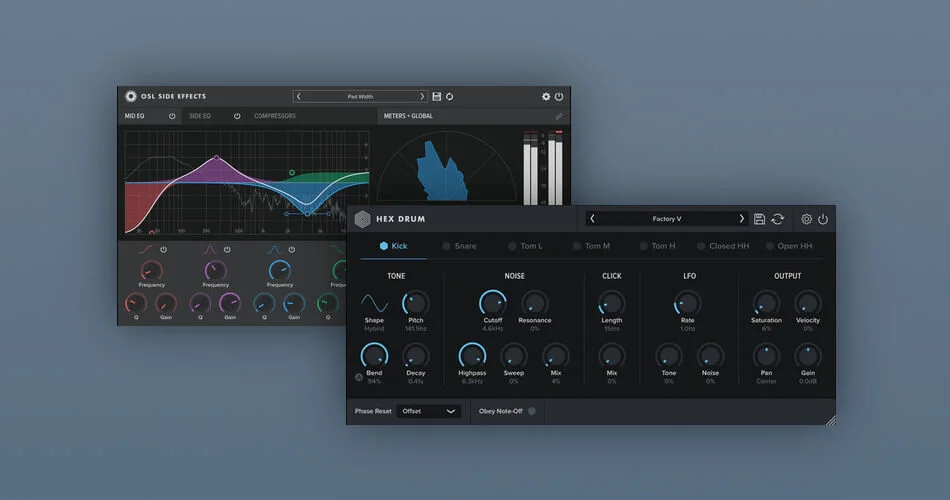The image size is (950, 500).
Task: Switch to the MID EQ tab
Action: click(135, 116)
